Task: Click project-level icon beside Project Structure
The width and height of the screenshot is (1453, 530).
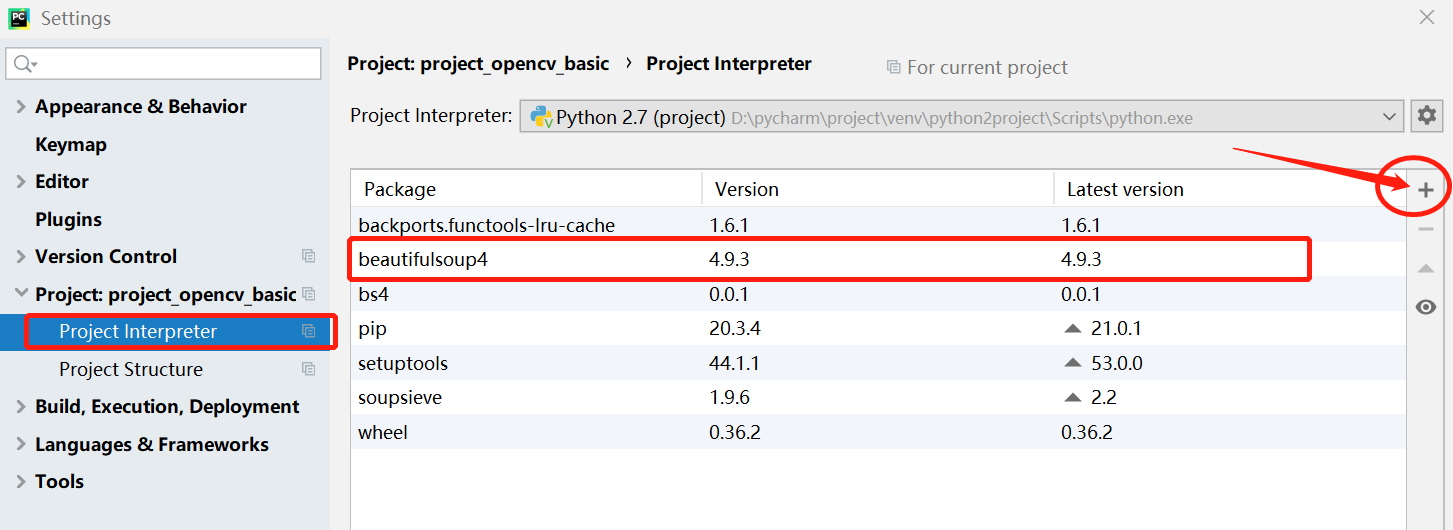Action: (309, 369)
